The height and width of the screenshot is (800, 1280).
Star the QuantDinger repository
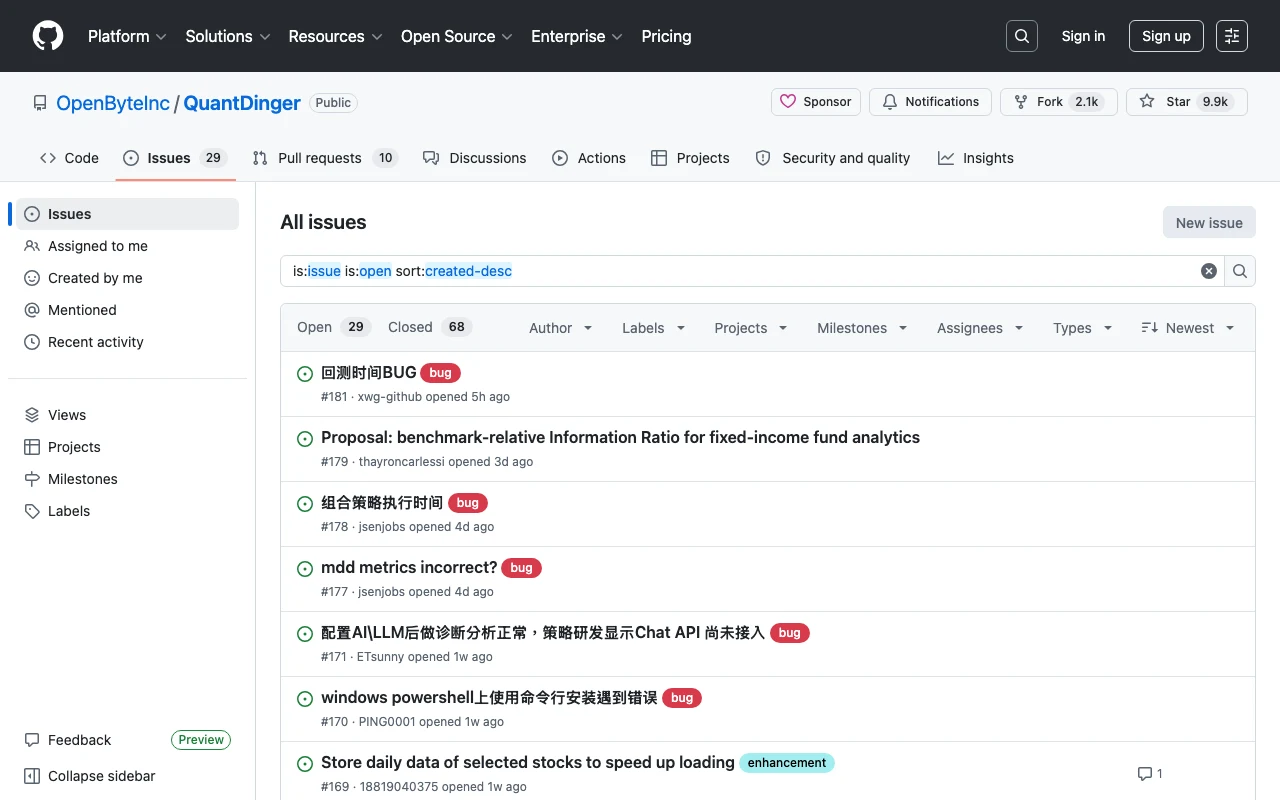coord(1187,102)
